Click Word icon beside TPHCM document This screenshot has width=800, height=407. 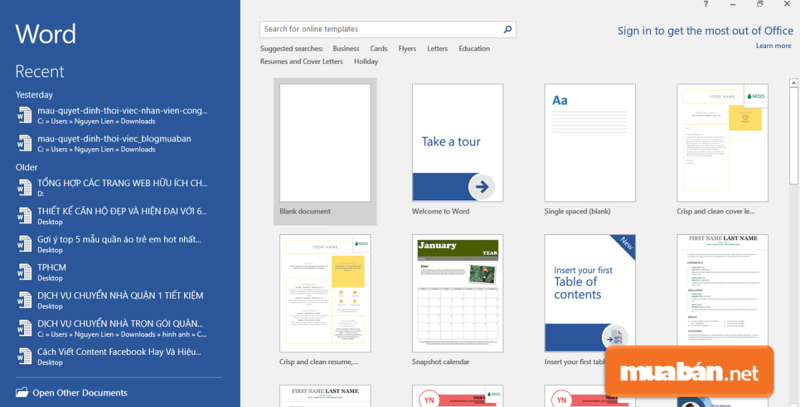click(x=24, y=271)
